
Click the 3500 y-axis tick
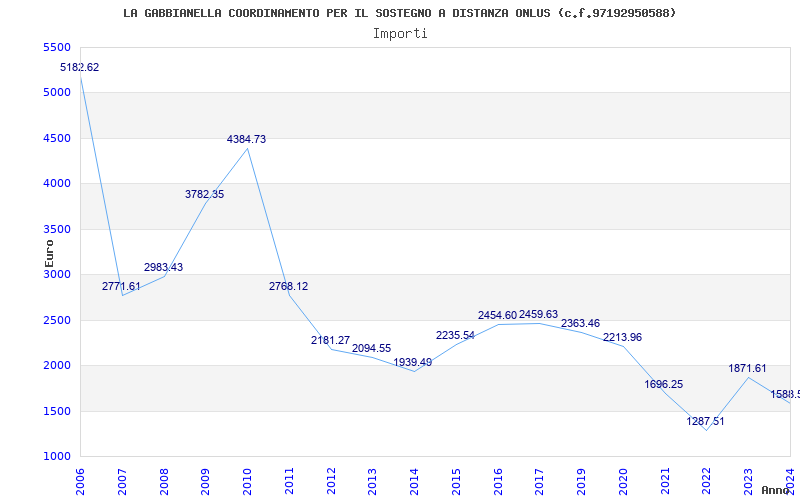coord(57,229)
